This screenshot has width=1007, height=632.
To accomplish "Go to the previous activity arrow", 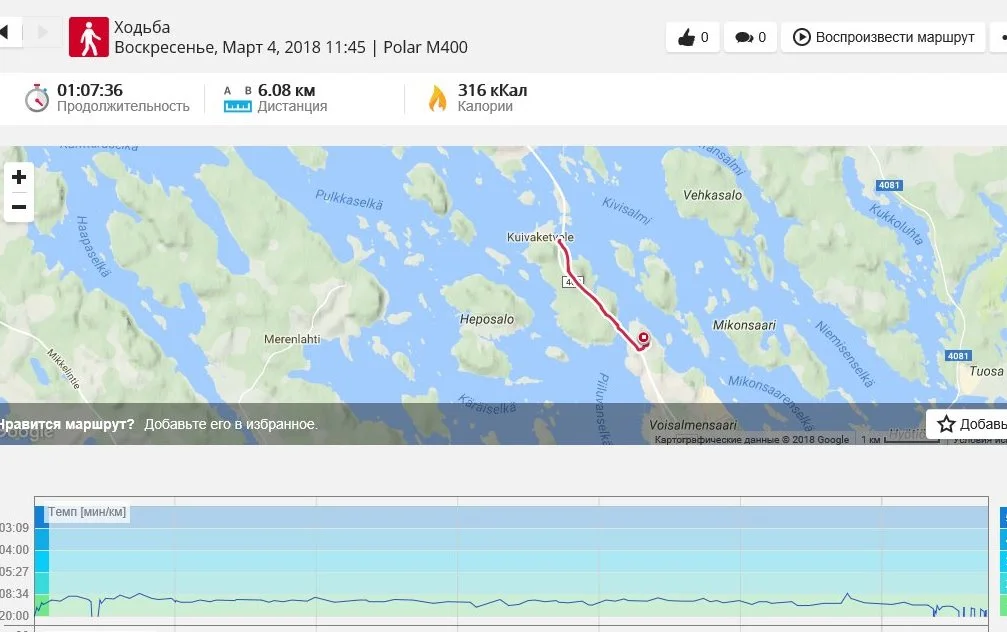I will click(5, 32).
